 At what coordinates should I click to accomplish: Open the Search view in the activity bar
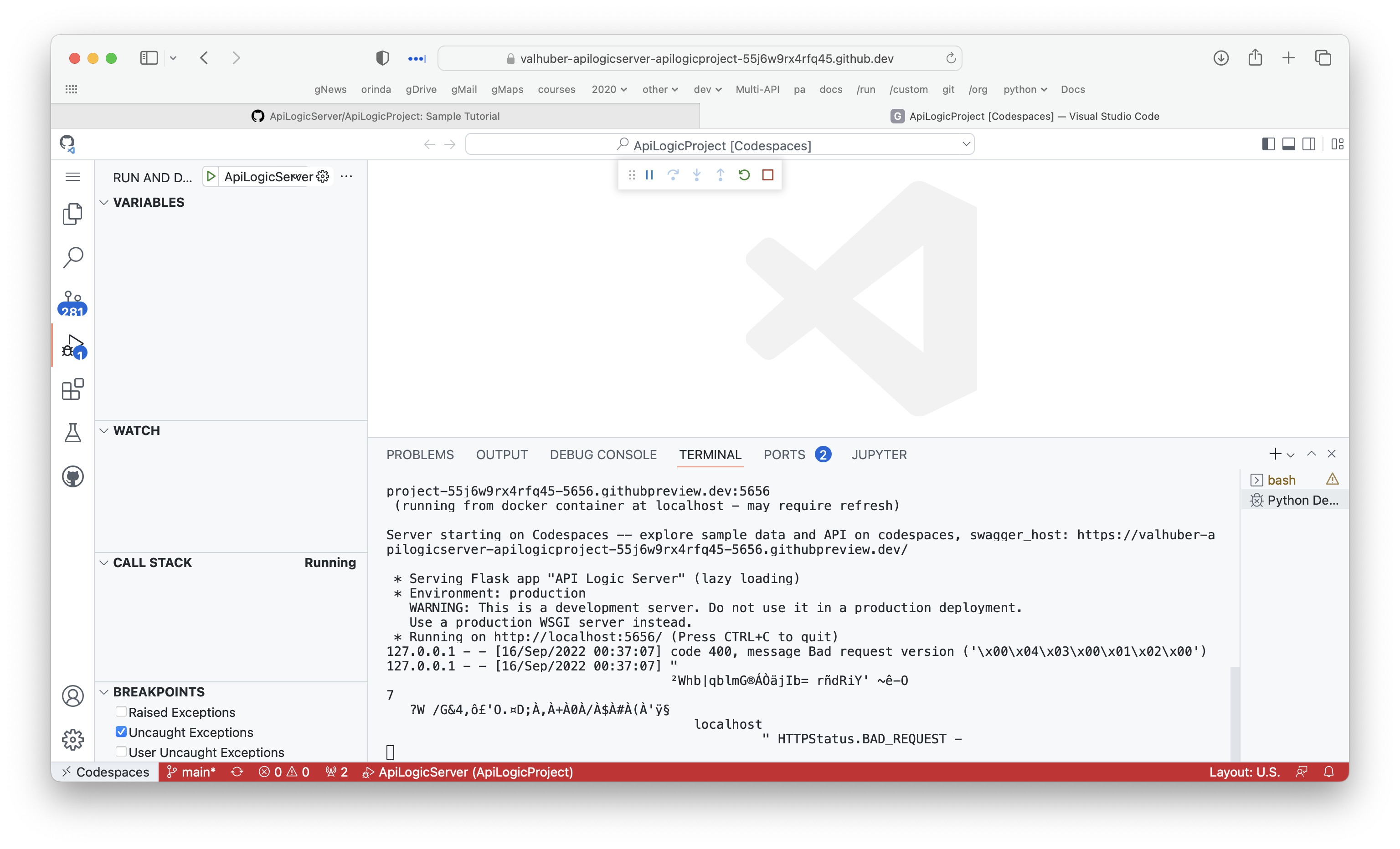coord(73,257)
